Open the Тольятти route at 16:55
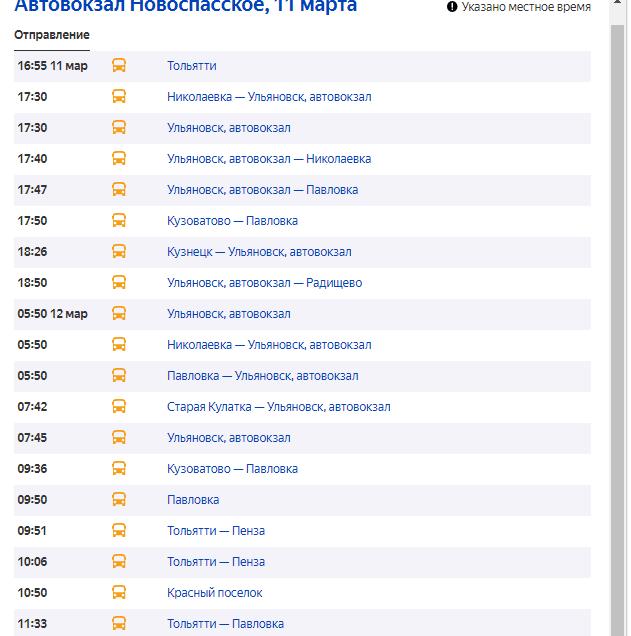This screenshot has width=631, height=636. click(x=191, y=66)
